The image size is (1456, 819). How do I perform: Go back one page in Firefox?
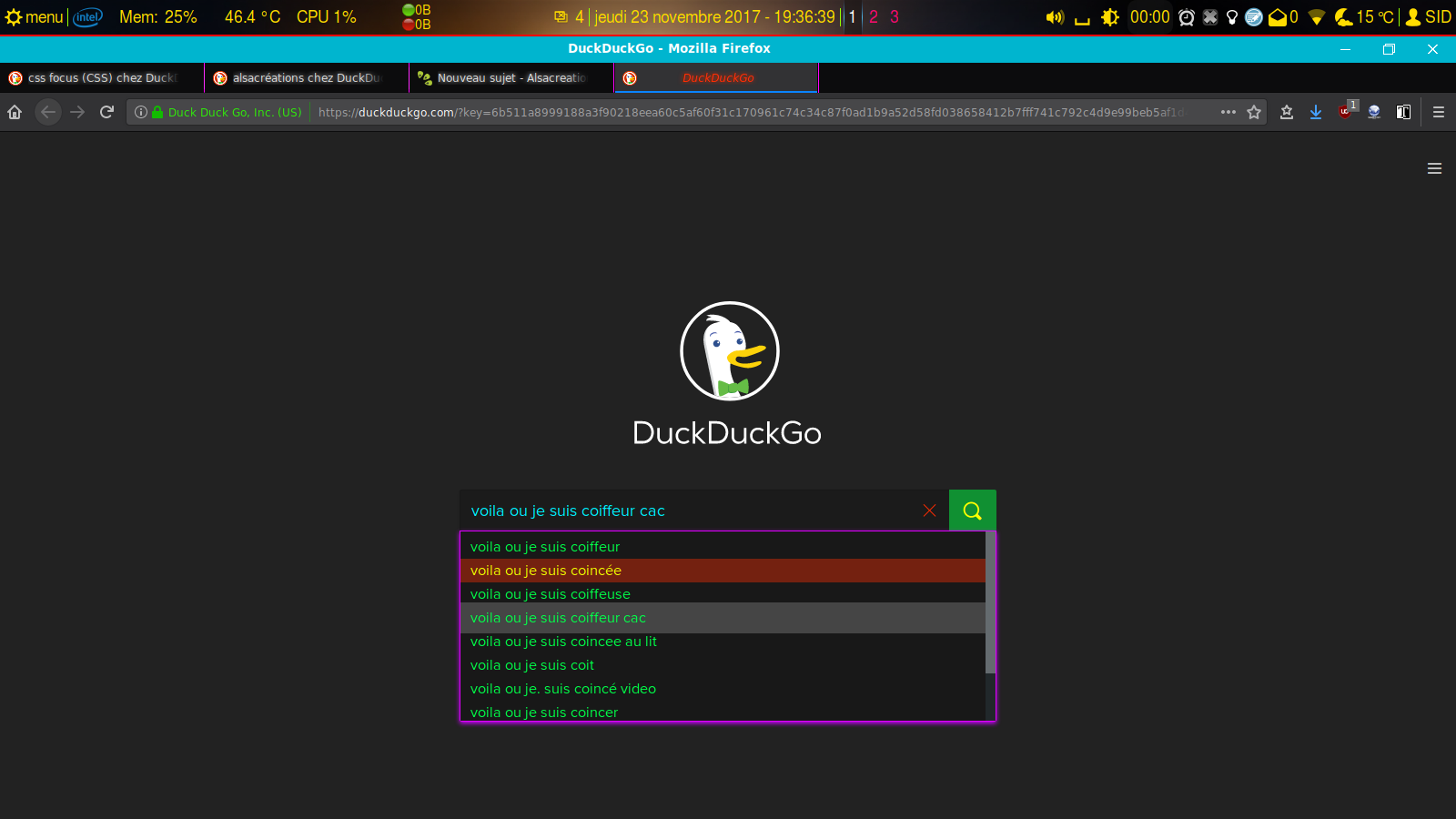(48, 112)
